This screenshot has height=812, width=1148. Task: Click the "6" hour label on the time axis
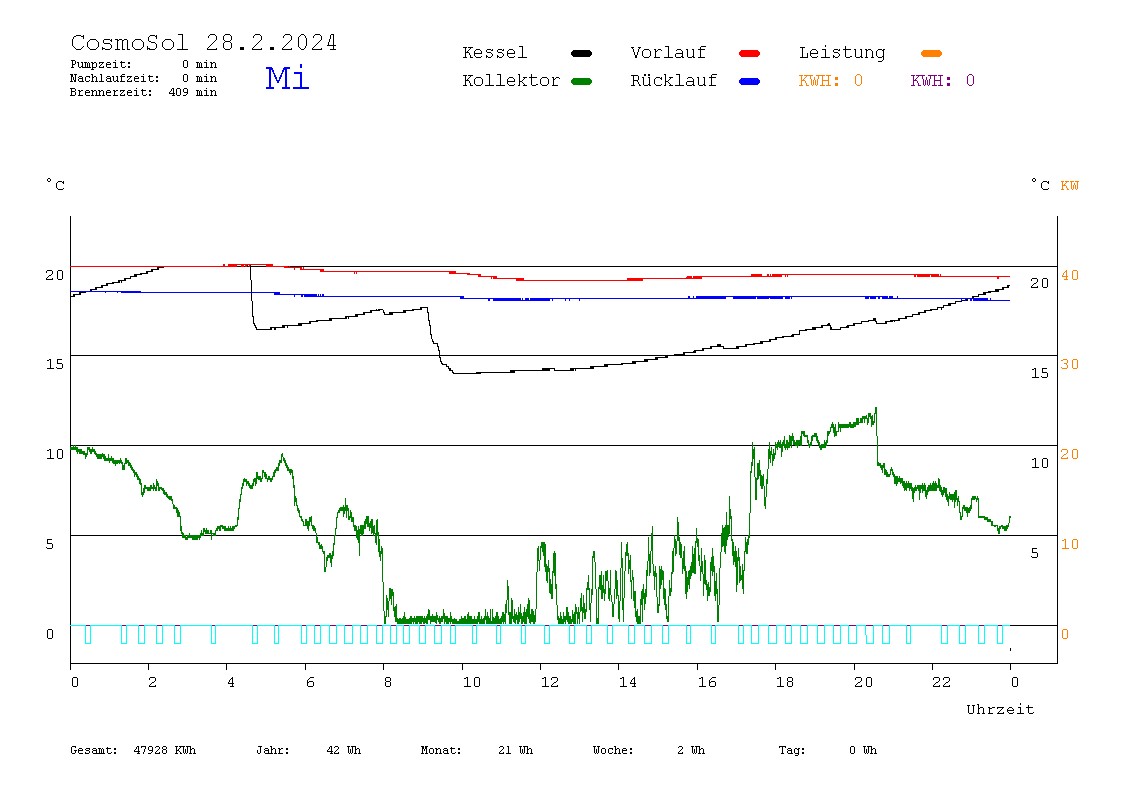(310, 682)
